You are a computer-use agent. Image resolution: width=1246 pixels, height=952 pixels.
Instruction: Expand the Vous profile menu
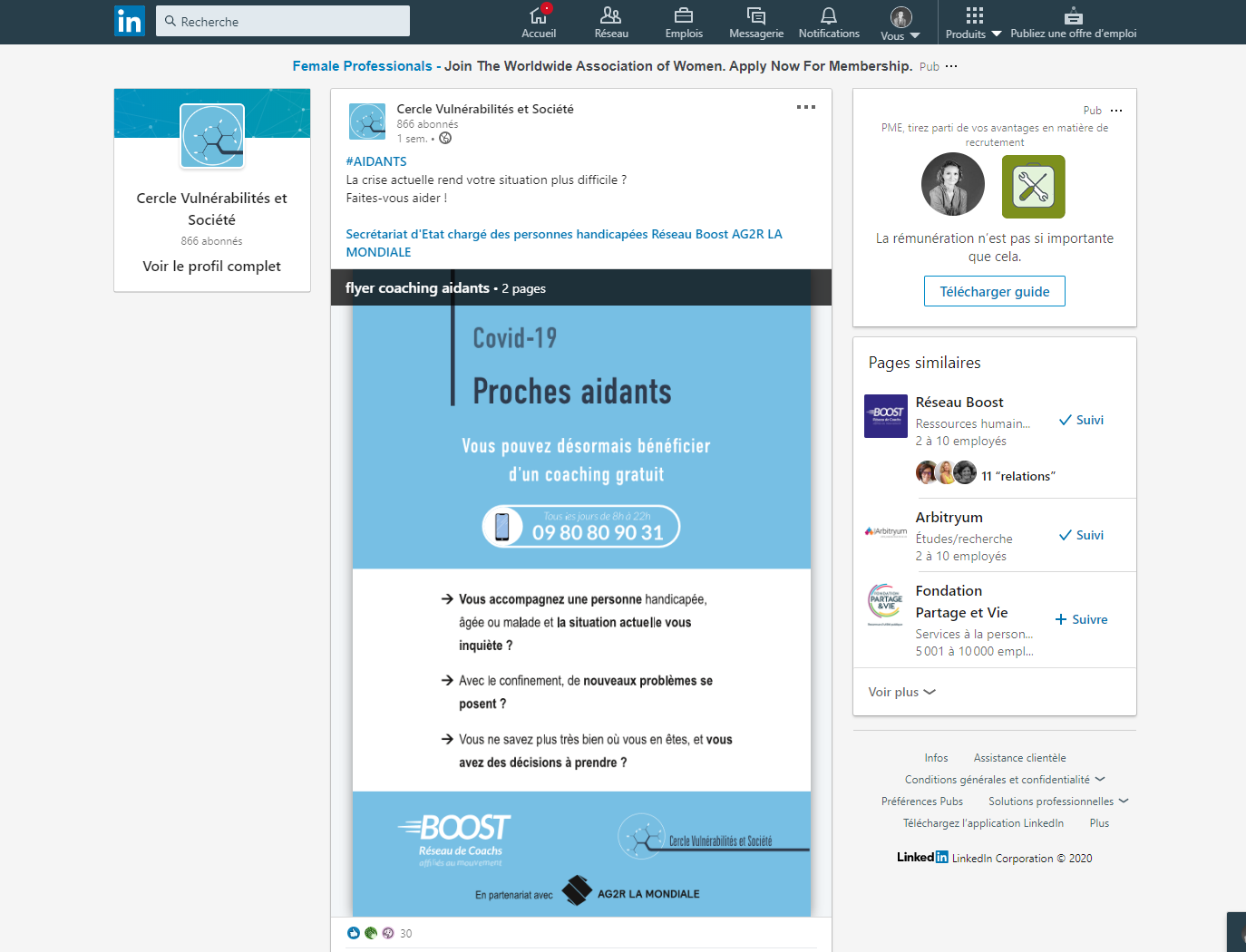(x=900, y=23)
